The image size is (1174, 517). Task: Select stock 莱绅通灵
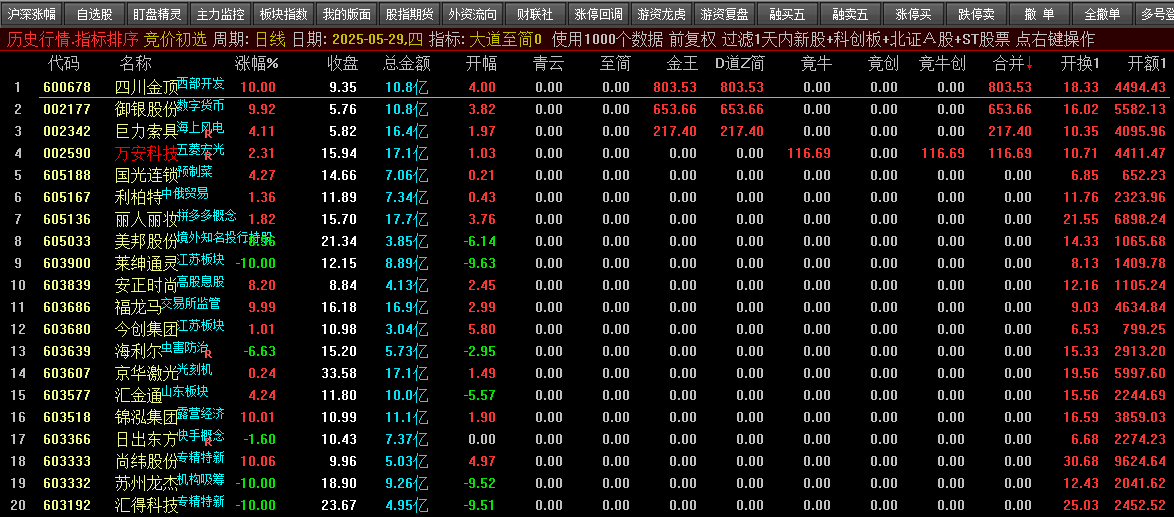[147, 263]
